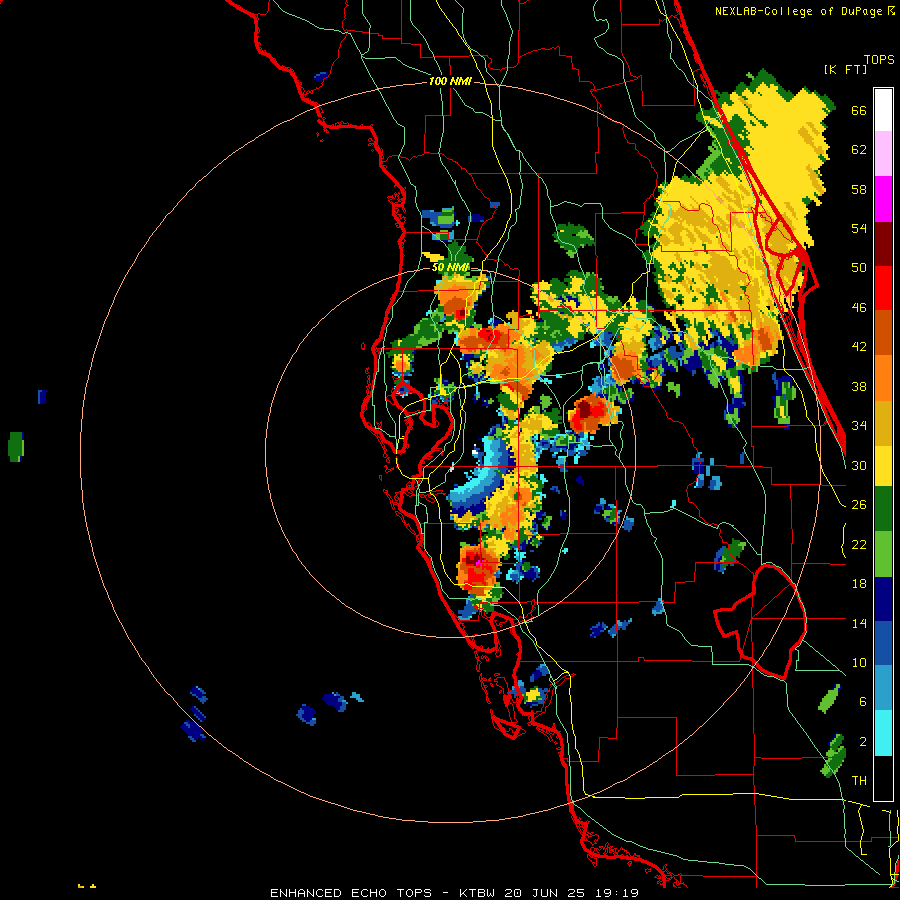Image resolution: width=900 pixels, height=900 pixels.
Task: Click the light blue legend swatch
Action: click(883, 689)
